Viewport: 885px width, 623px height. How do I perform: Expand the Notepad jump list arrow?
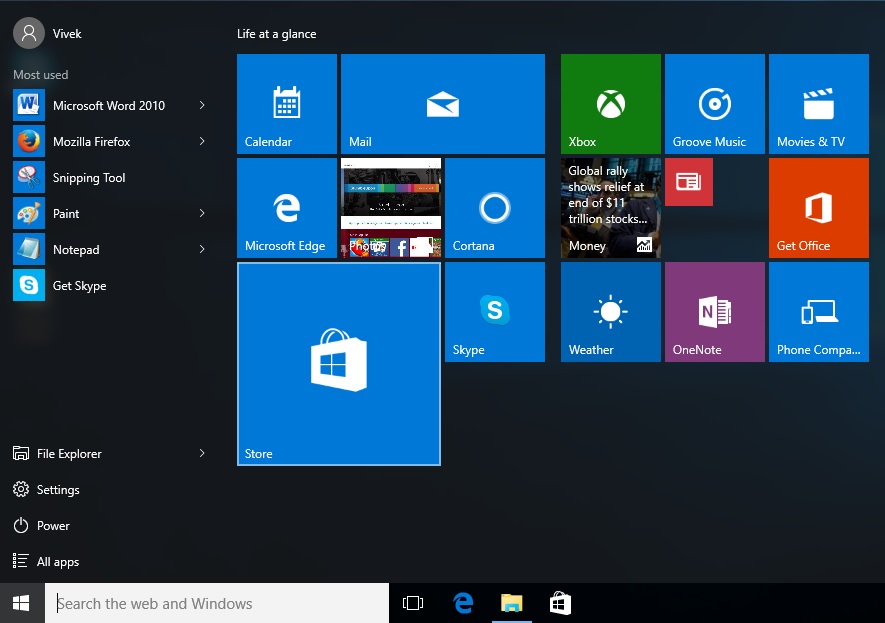202,249
